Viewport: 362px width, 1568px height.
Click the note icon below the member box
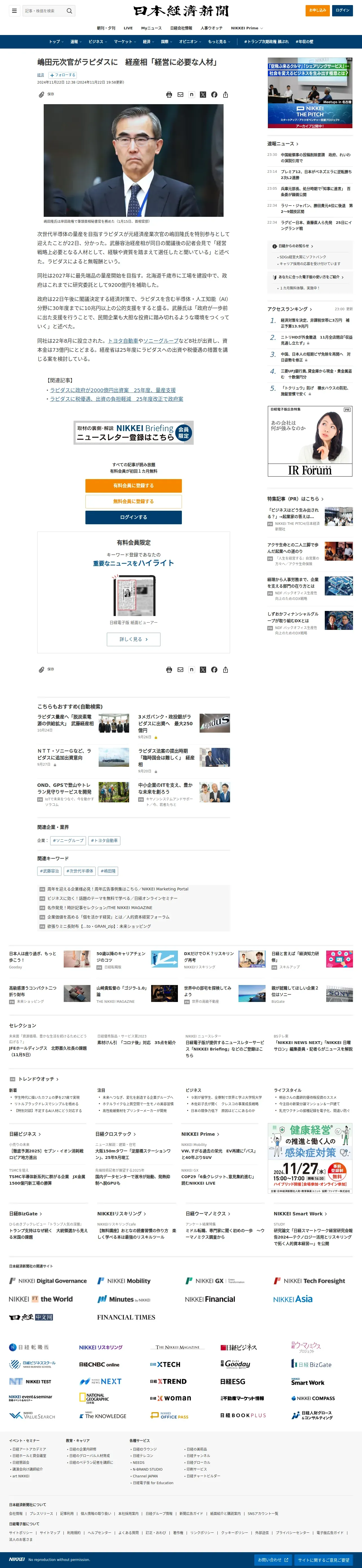pyautogui.click(x=191, y=670)
